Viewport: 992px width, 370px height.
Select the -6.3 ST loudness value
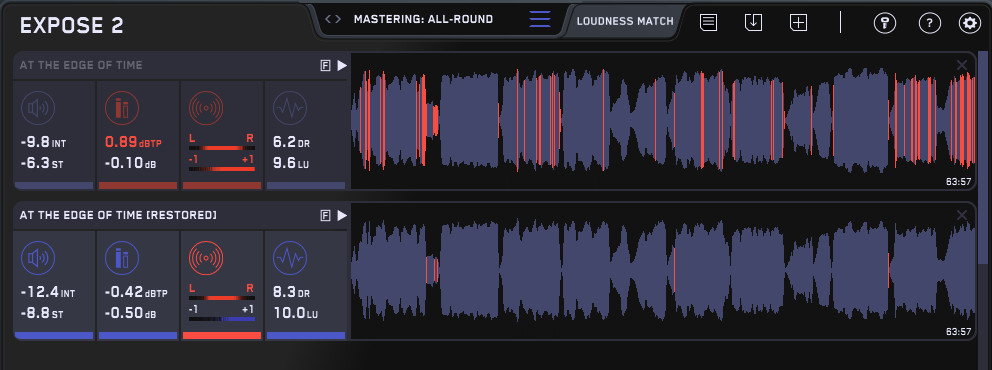tap(42, 164)
